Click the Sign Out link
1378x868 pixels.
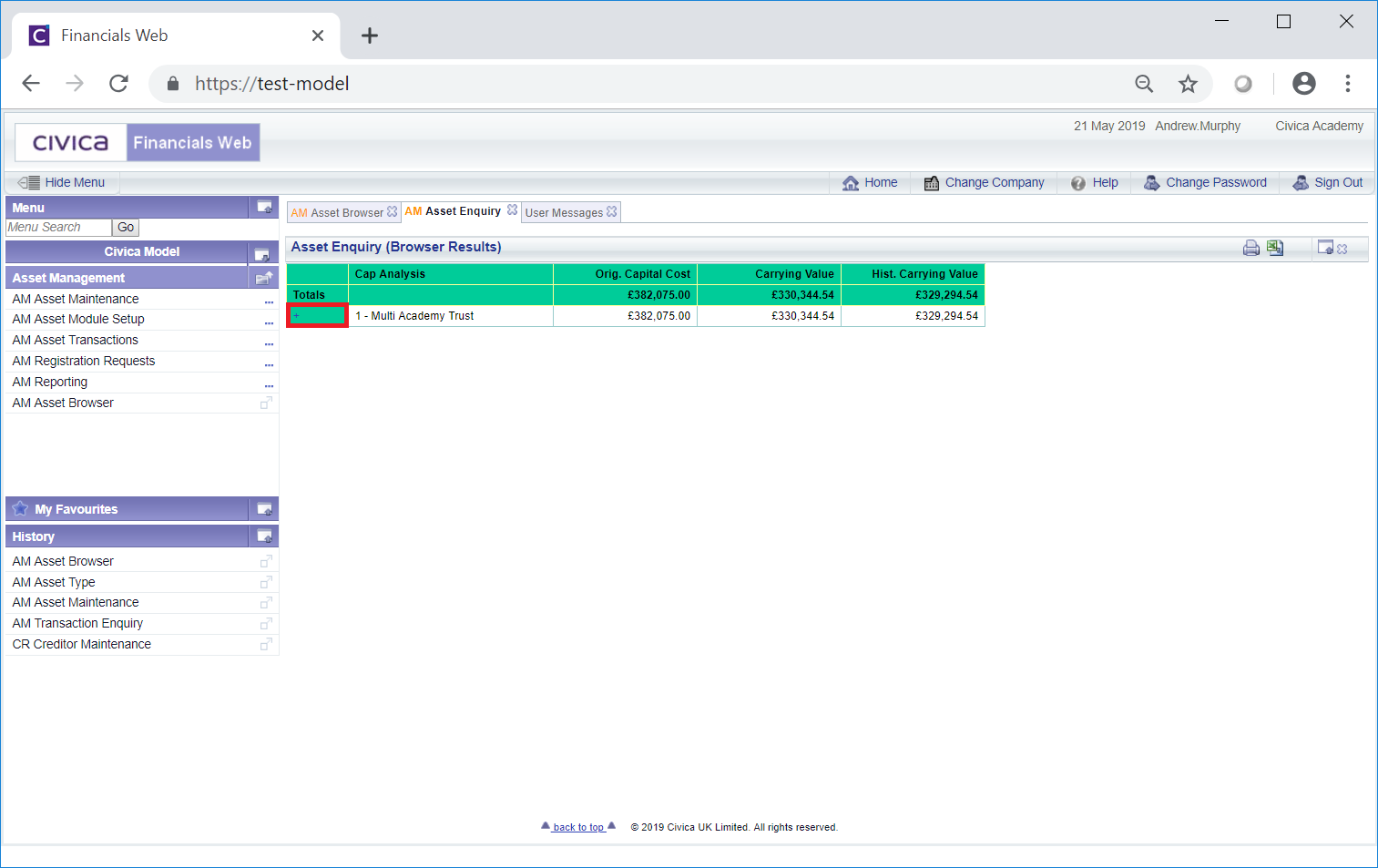(x=1338, y=182)
